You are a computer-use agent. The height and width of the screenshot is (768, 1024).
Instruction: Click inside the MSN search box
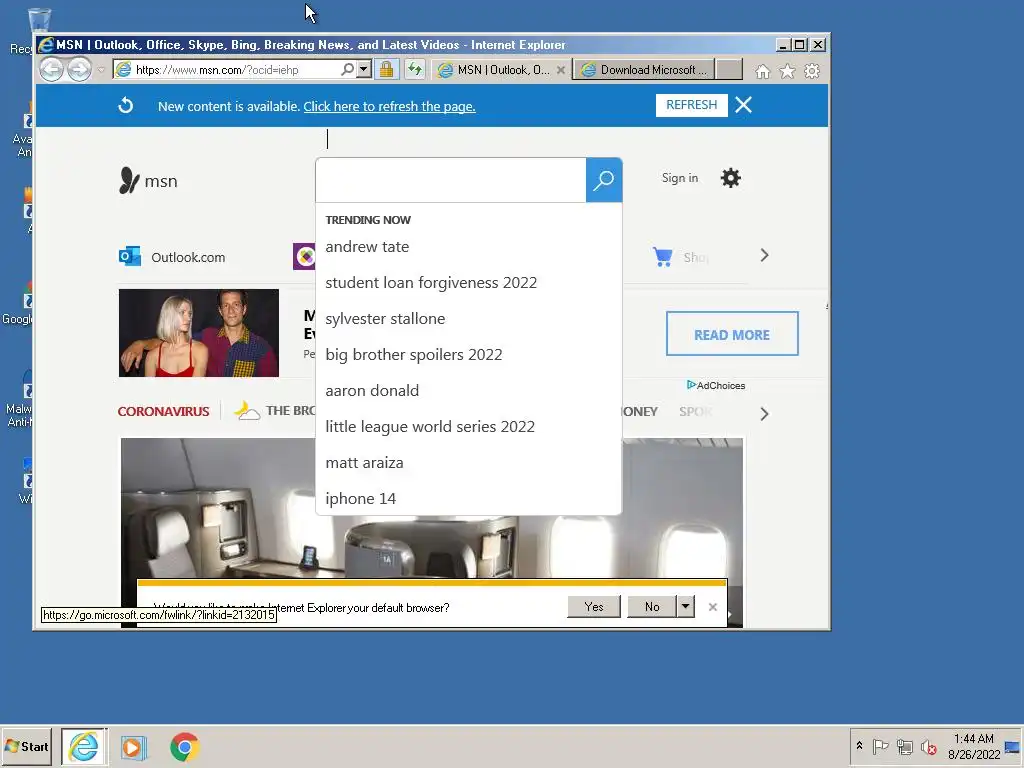pyautogui.click(x=451, y=180)
